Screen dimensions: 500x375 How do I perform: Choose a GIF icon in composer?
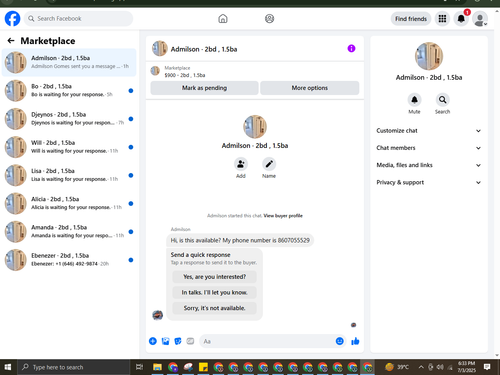click(x=190, y=341)
